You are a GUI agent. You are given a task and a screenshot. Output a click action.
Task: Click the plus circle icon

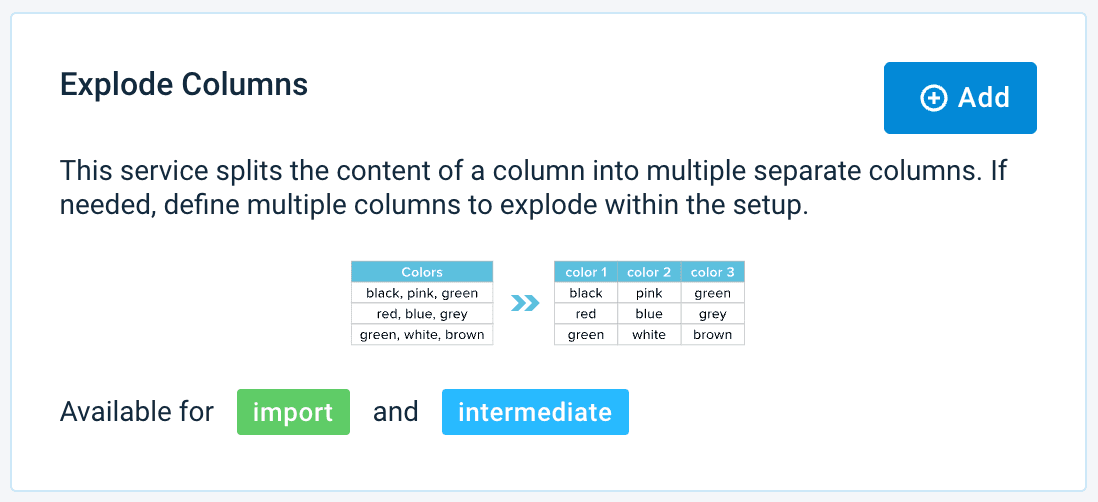pyautogui.click(x=933, y=98)
